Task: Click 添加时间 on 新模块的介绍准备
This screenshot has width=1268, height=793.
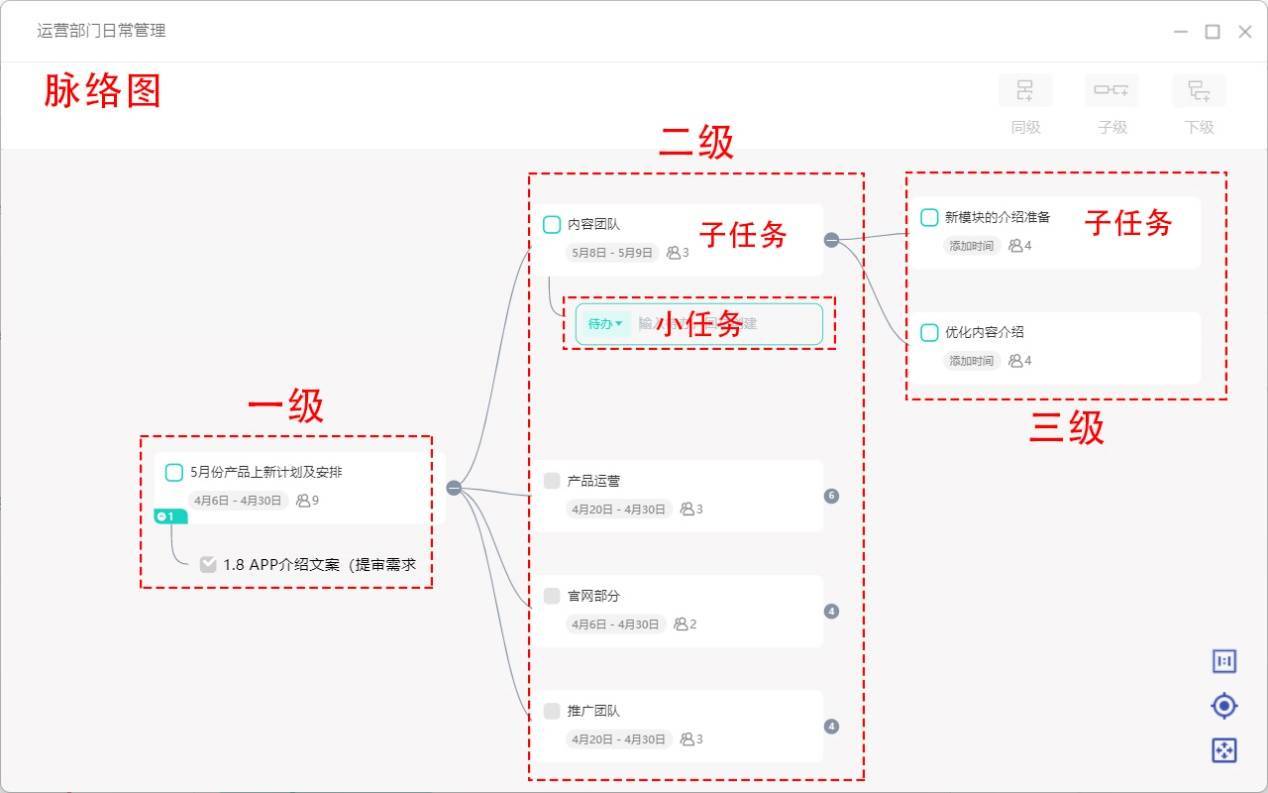Action: pyautogui.click(x=971, y=245)
